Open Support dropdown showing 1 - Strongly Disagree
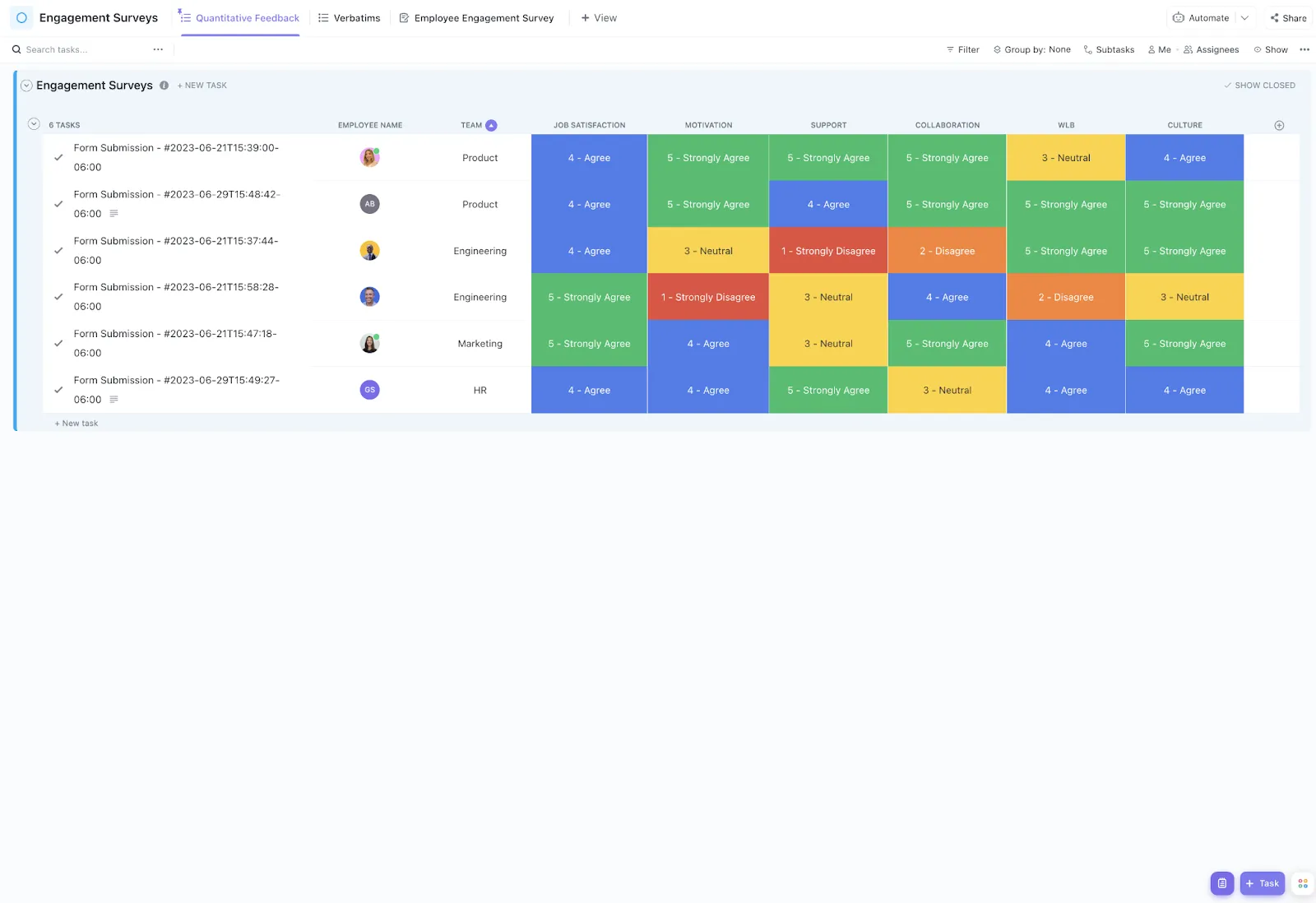This screenshot has height=903, width=1316. tap(828, 251)
